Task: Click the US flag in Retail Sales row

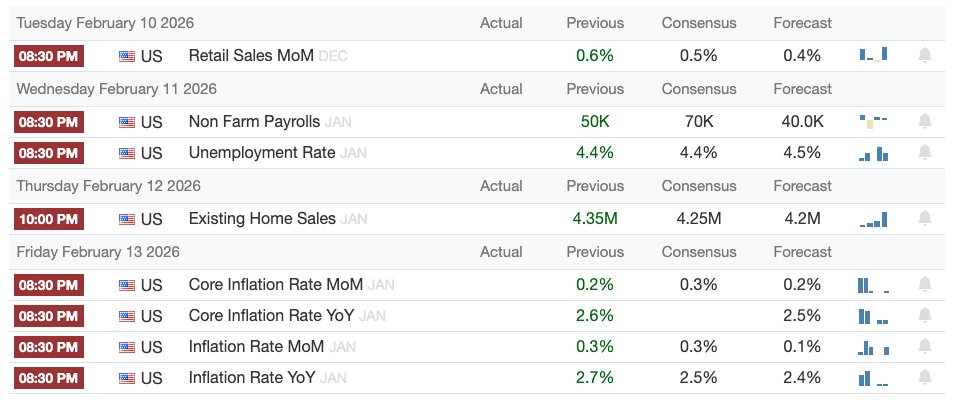Action: click(127, 55)
